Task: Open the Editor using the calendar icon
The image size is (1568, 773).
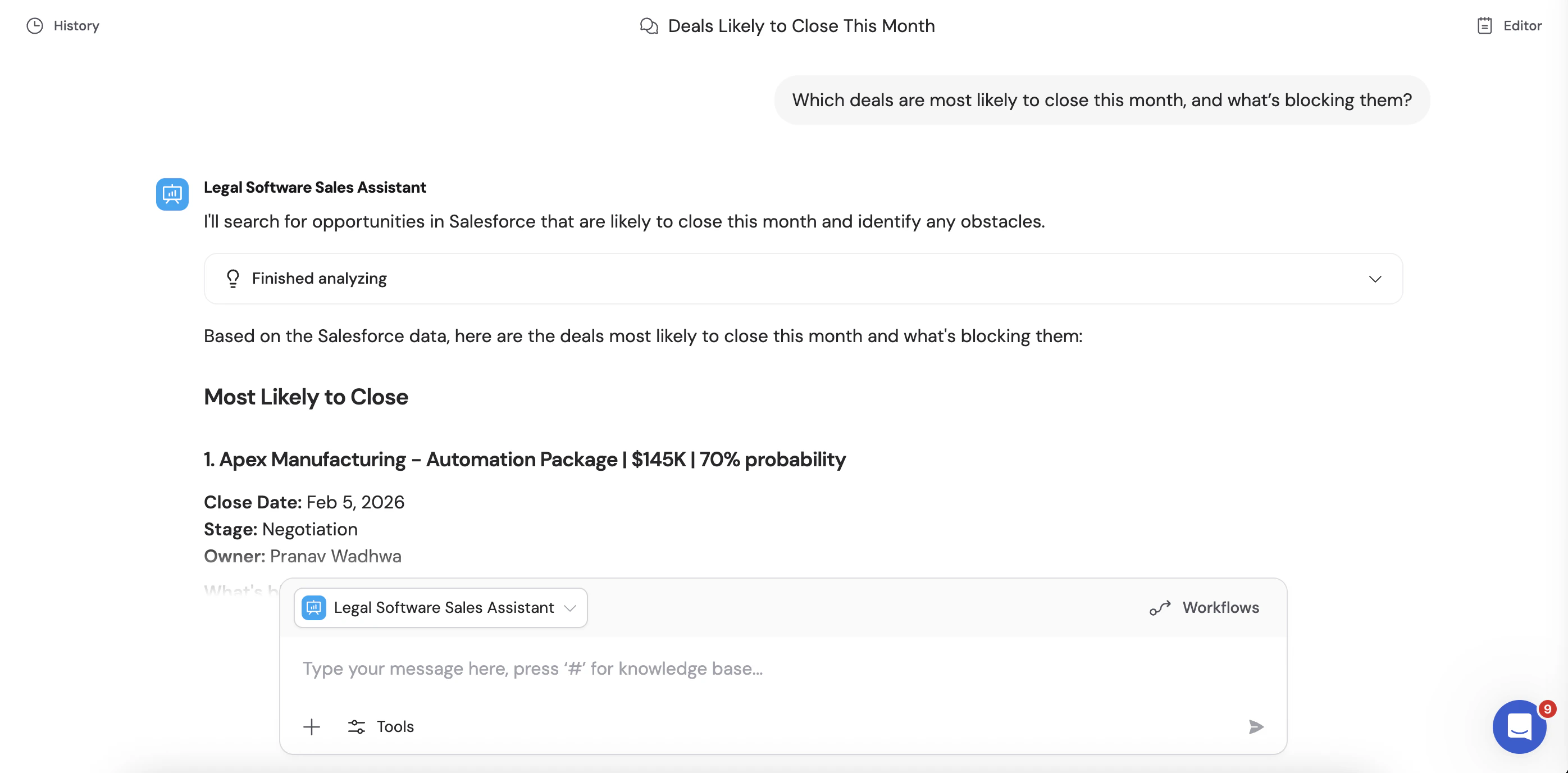Action: tap(1484, 26)
